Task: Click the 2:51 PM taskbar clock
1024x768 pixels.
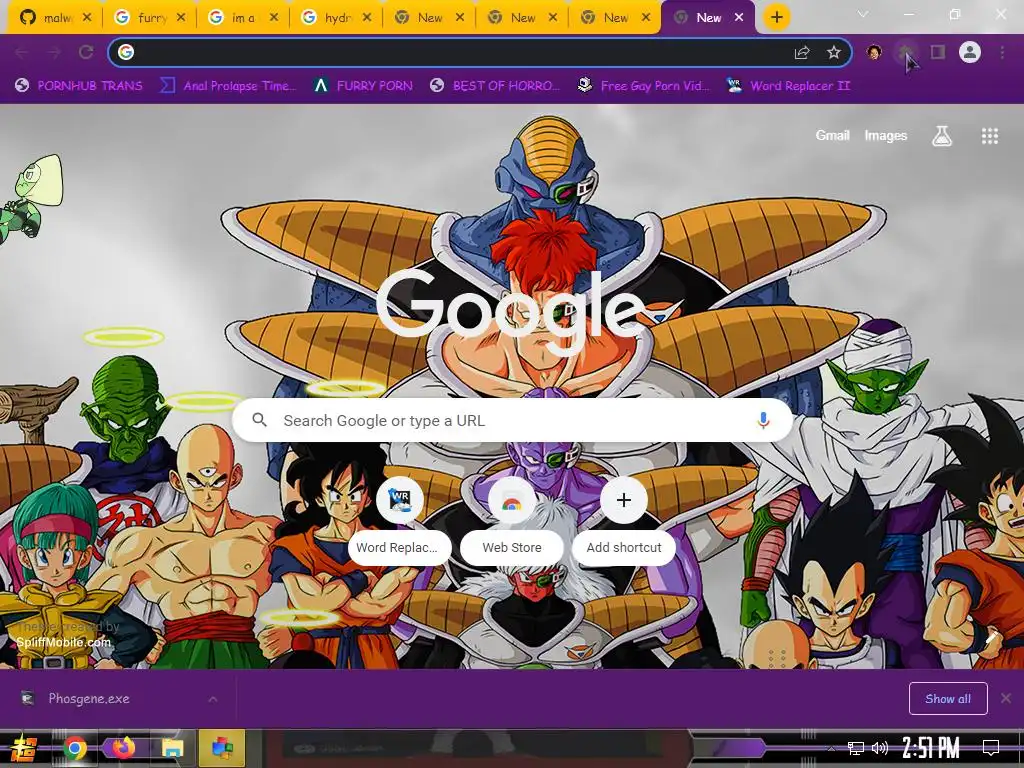Action: click(x=931, y=748)
